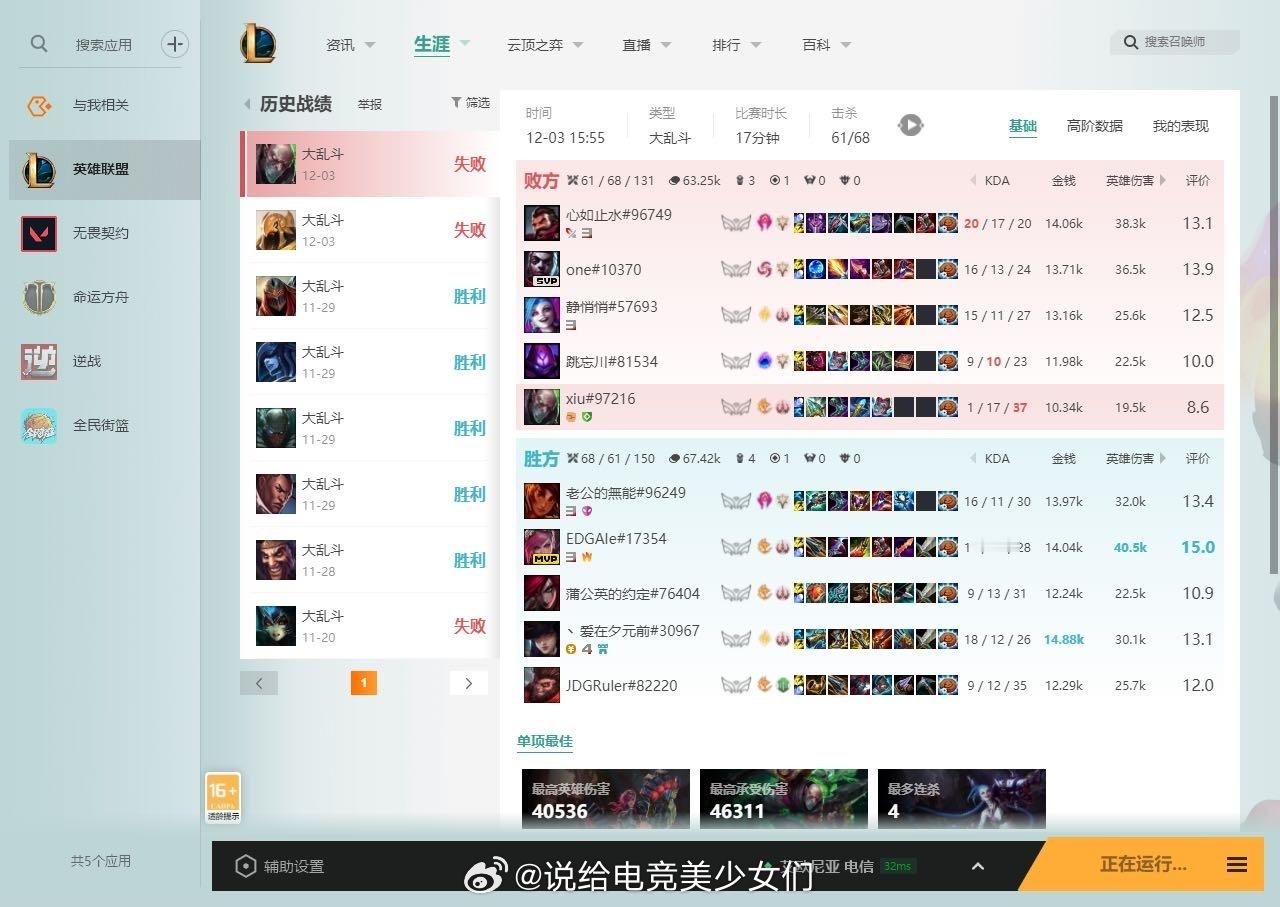Click champion avatar of 跳忘川#81534
1280x907 pixels.
tap(542, 361)
